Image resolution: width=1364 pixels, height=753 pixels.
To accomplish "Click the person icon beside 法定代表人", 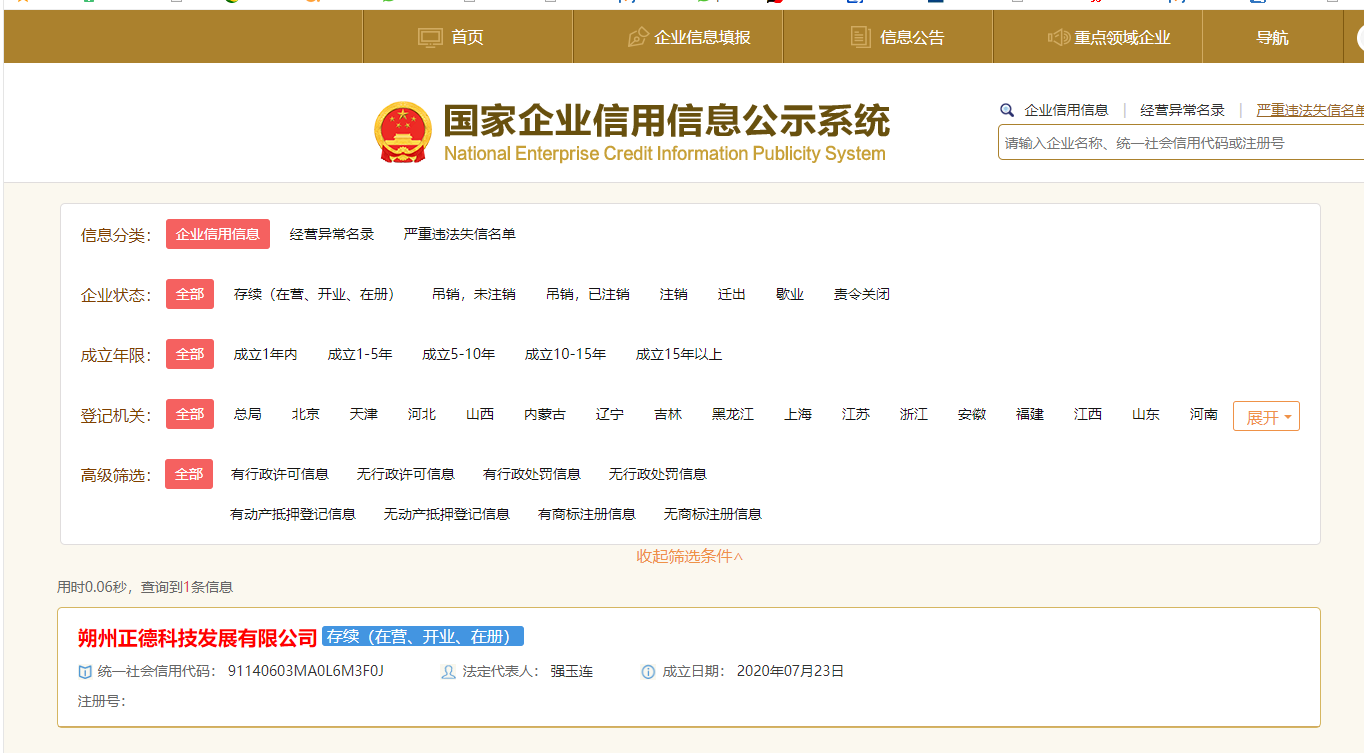I will coord(448,671).
